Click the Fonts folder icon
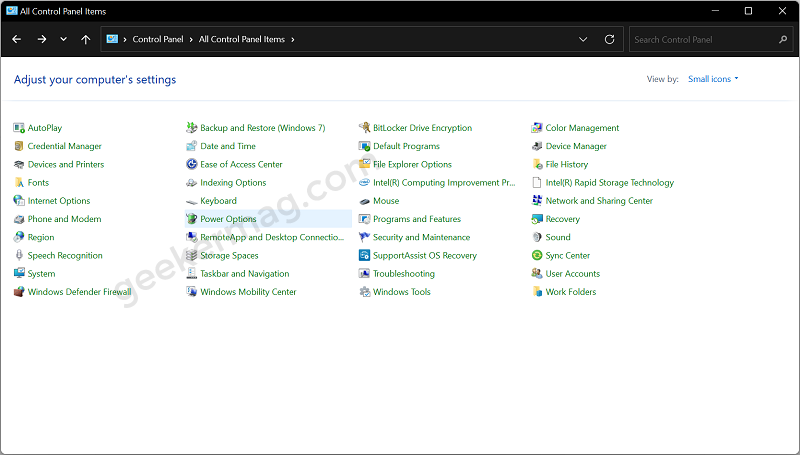Image resolution: width=800 pixels, height=455 pixels. tap(19, 183)
